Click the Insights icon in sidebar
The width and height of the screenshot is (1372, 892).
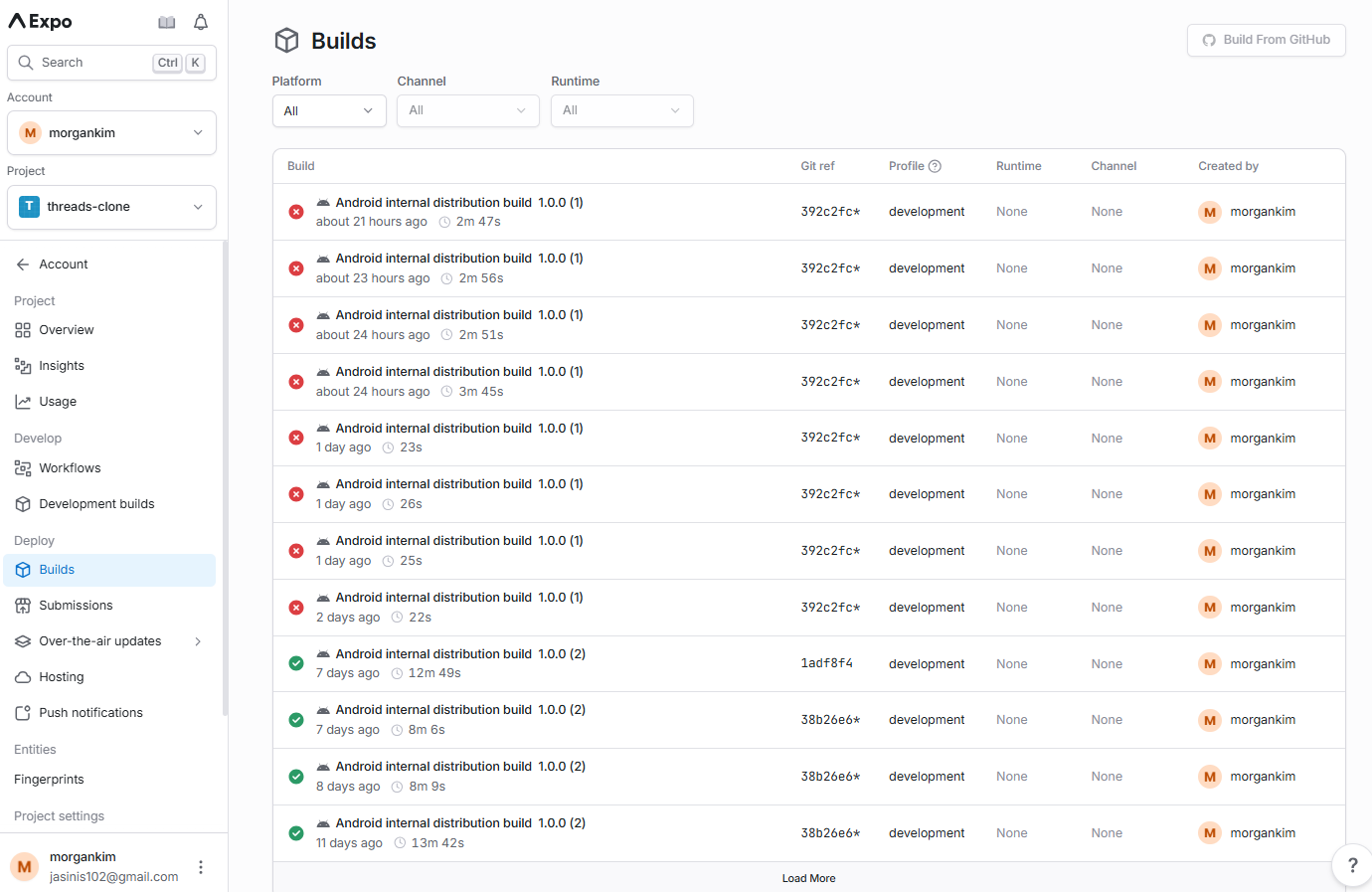23,366
